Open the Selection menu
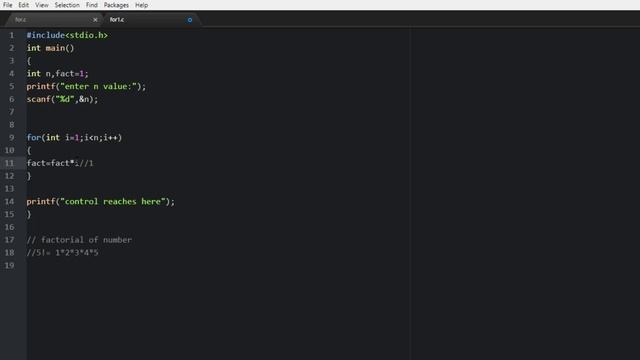This screenshot has height=360, width=640. tap(67, 5)
